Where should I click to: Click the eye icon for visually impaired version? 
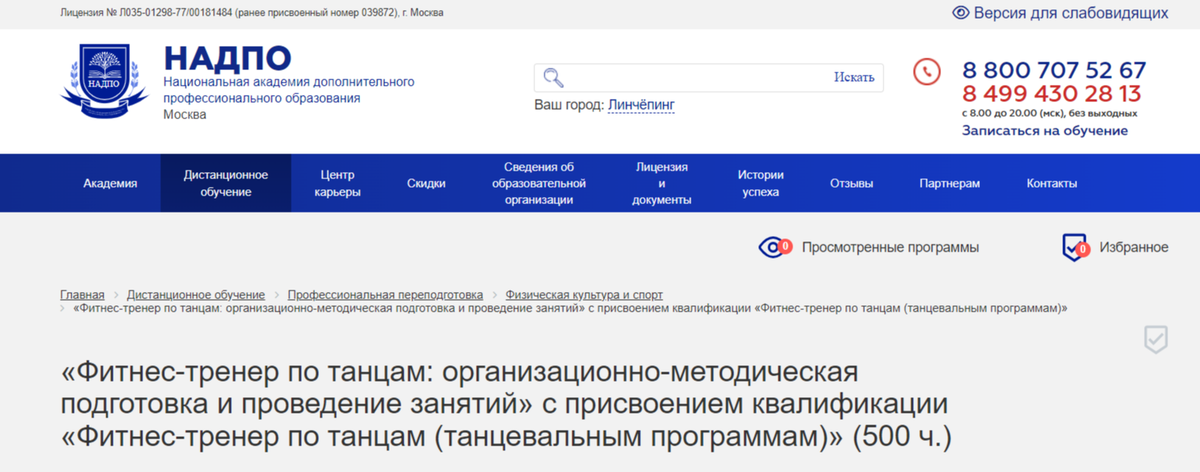(961, 13)
